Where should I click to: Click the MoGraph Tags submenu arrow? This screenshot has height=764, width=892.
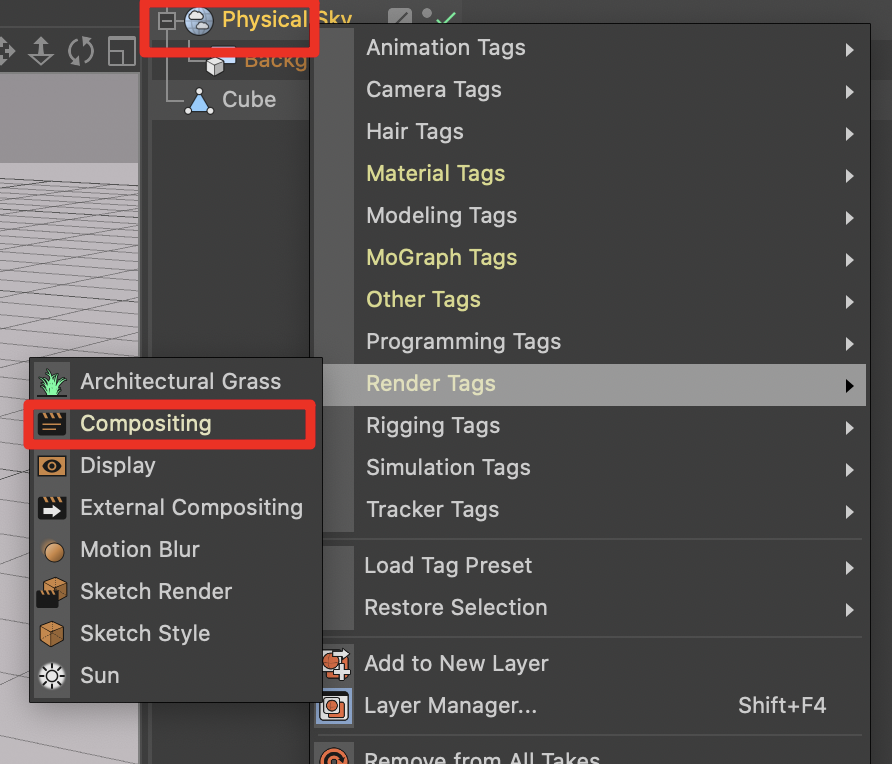tap(849, 261)
